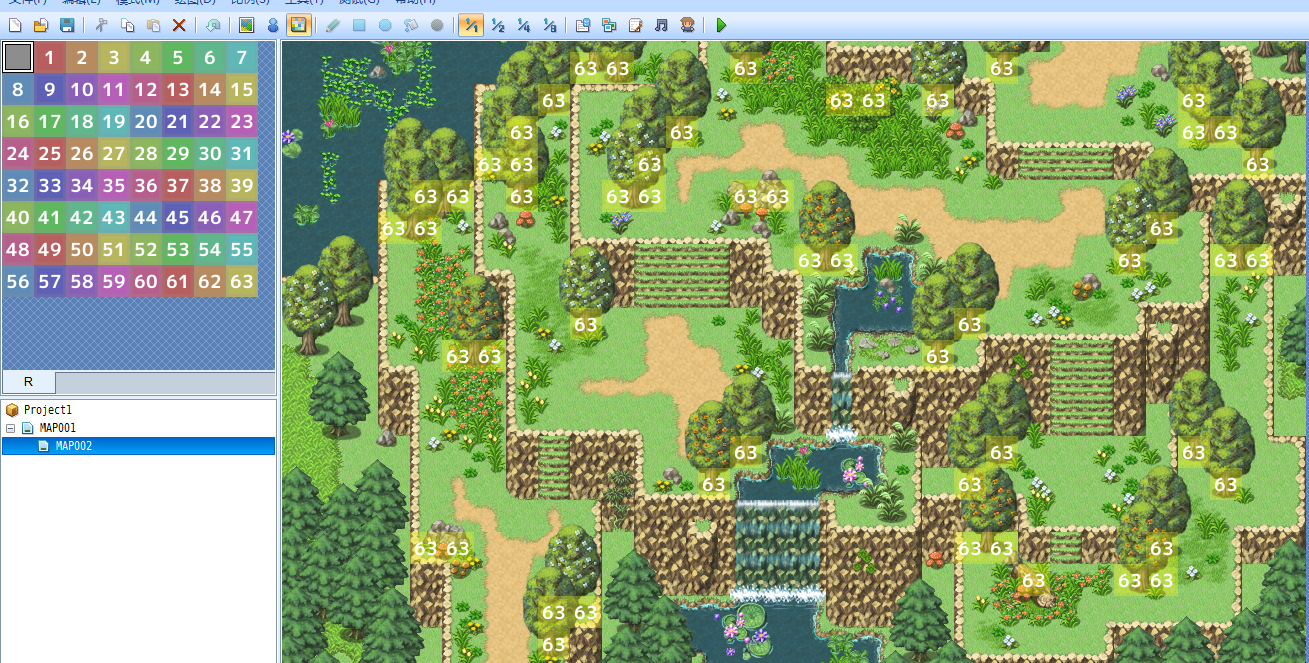
Task: Set map zoom scale to 1/8
Action: (549, 25)
